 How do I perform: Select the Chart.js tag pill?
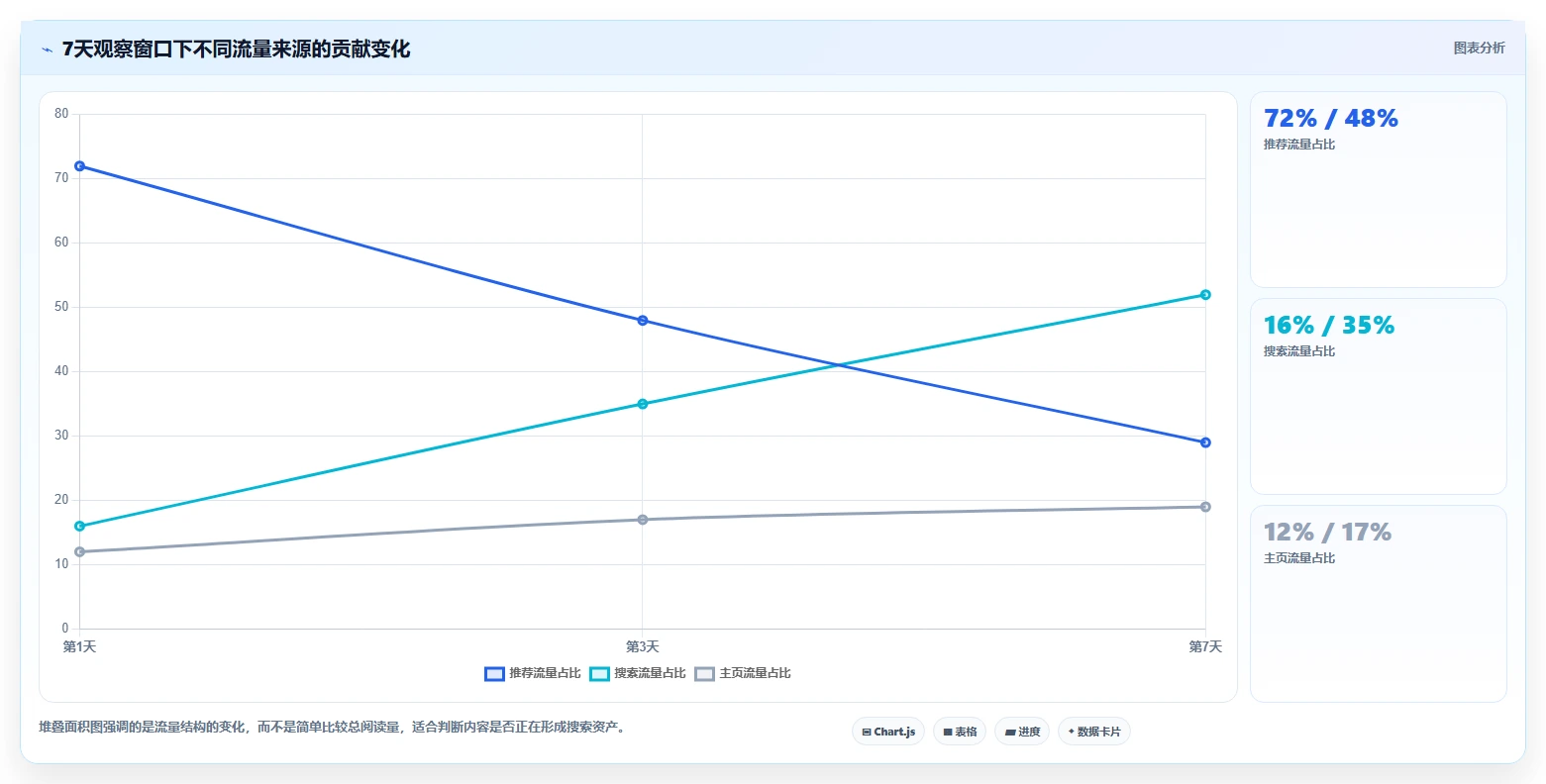coord(888,732)
